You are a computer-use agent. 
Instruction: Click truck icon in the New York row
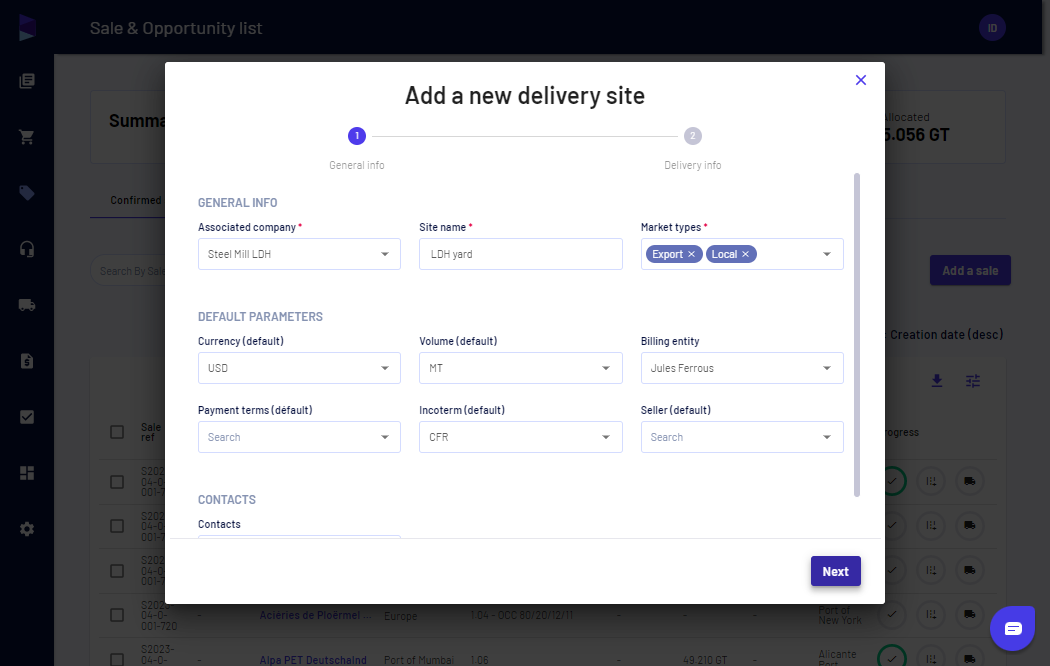(970, 614)
